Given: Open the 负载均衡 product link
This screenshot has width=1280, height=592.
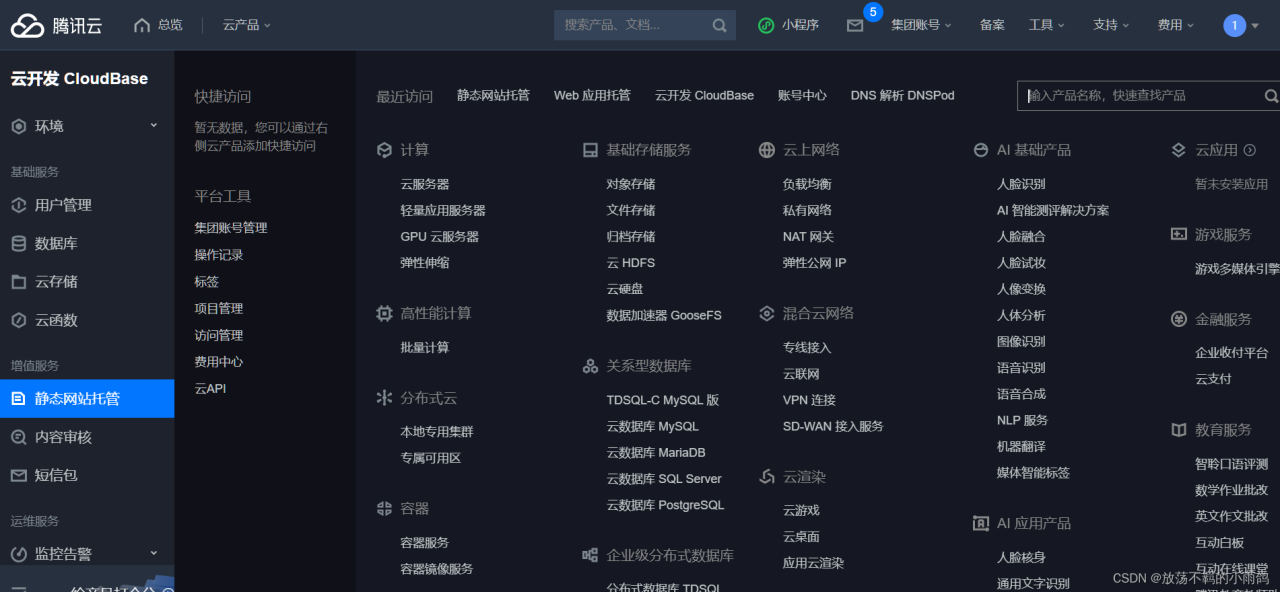Looking at the screenshot, I should tap(807, 184).
